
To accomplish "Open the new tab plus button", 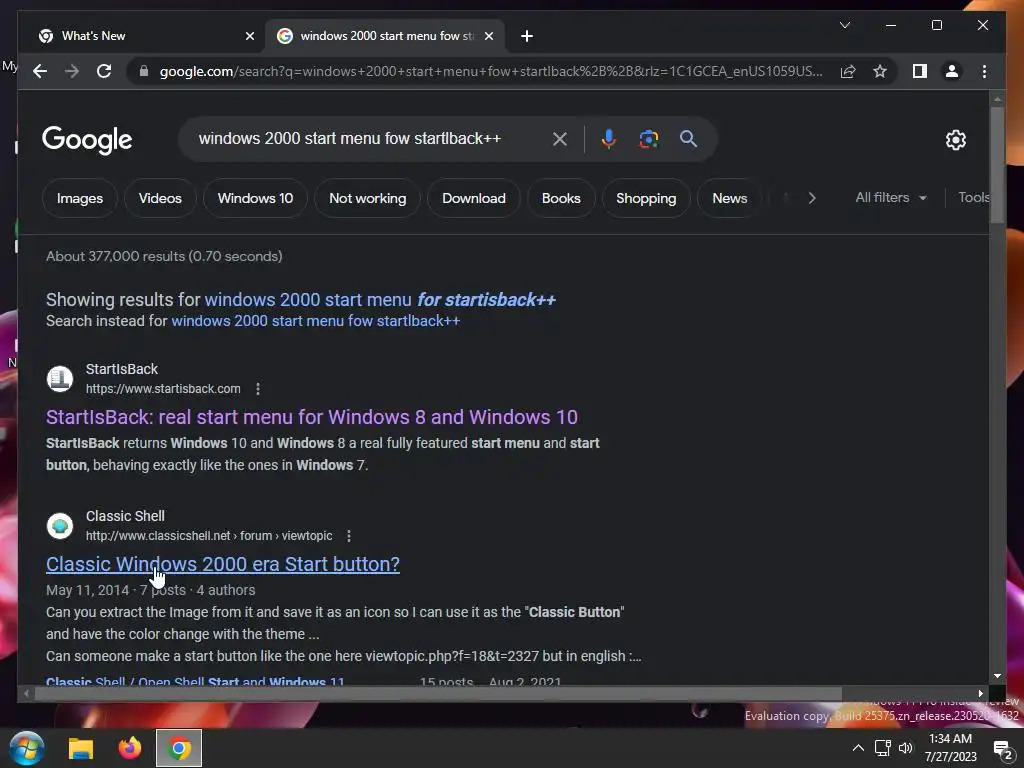I will point(527,36).
